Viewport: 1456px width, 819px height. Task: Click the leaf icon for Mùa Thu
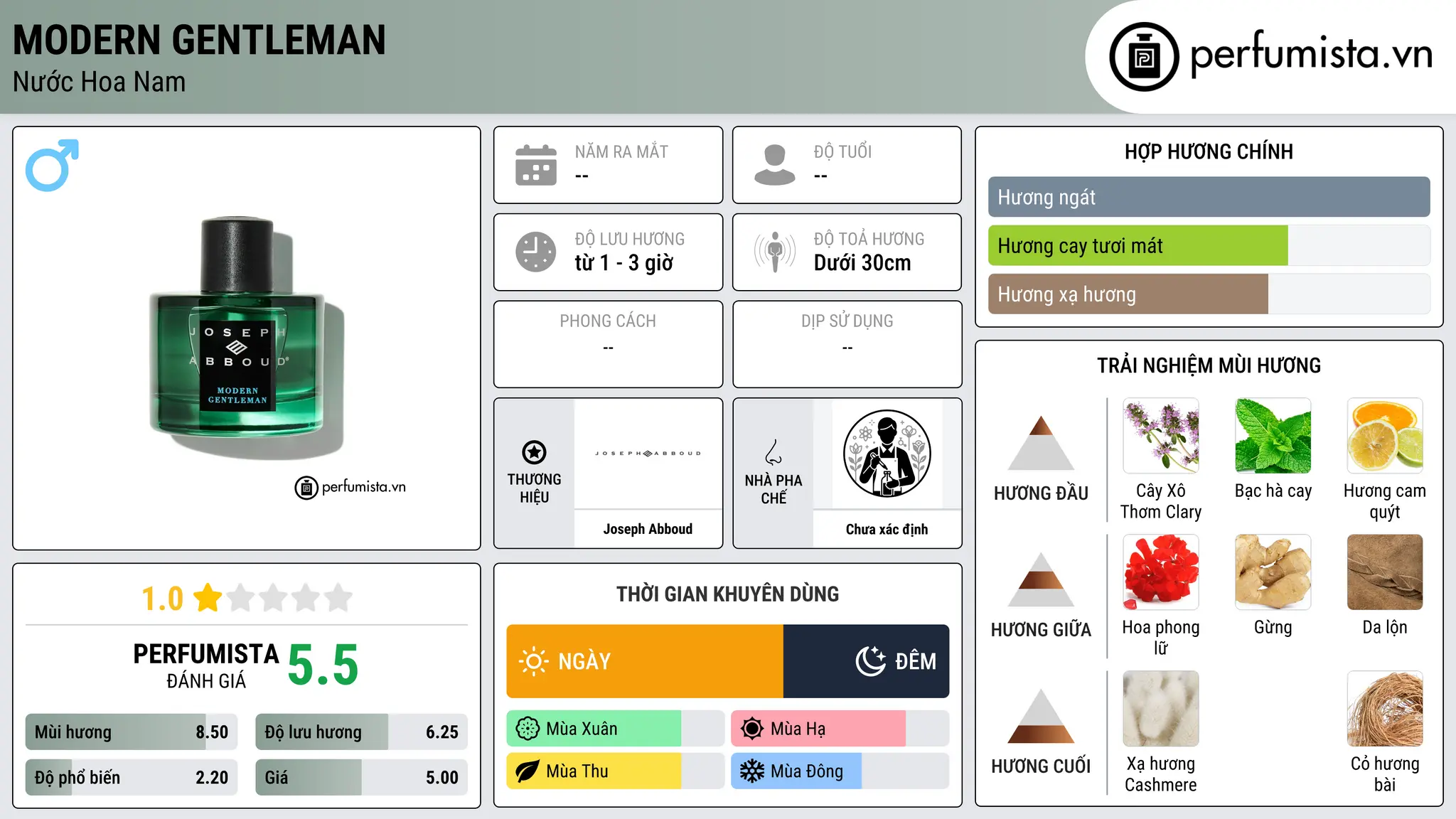pos(528,771)
